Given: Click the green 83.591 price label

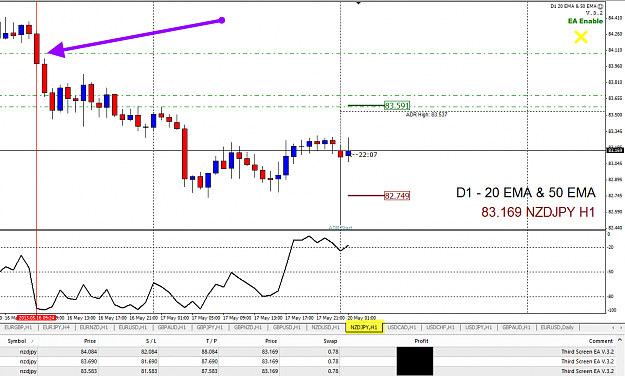Looking at the screenshot, I should (397, 106).
